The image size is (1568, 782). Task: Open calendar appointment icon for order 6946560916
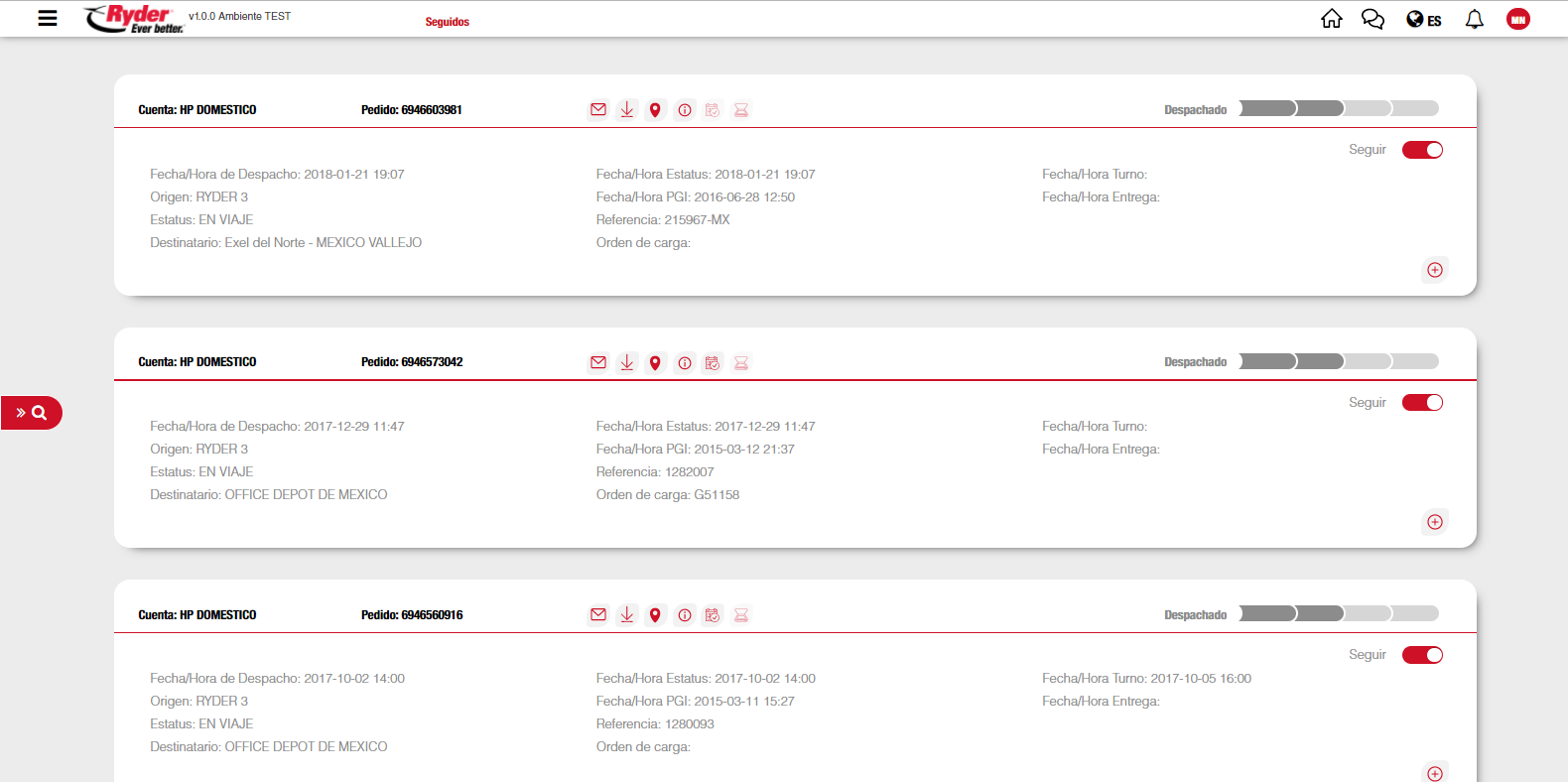[x=713, y=615]
